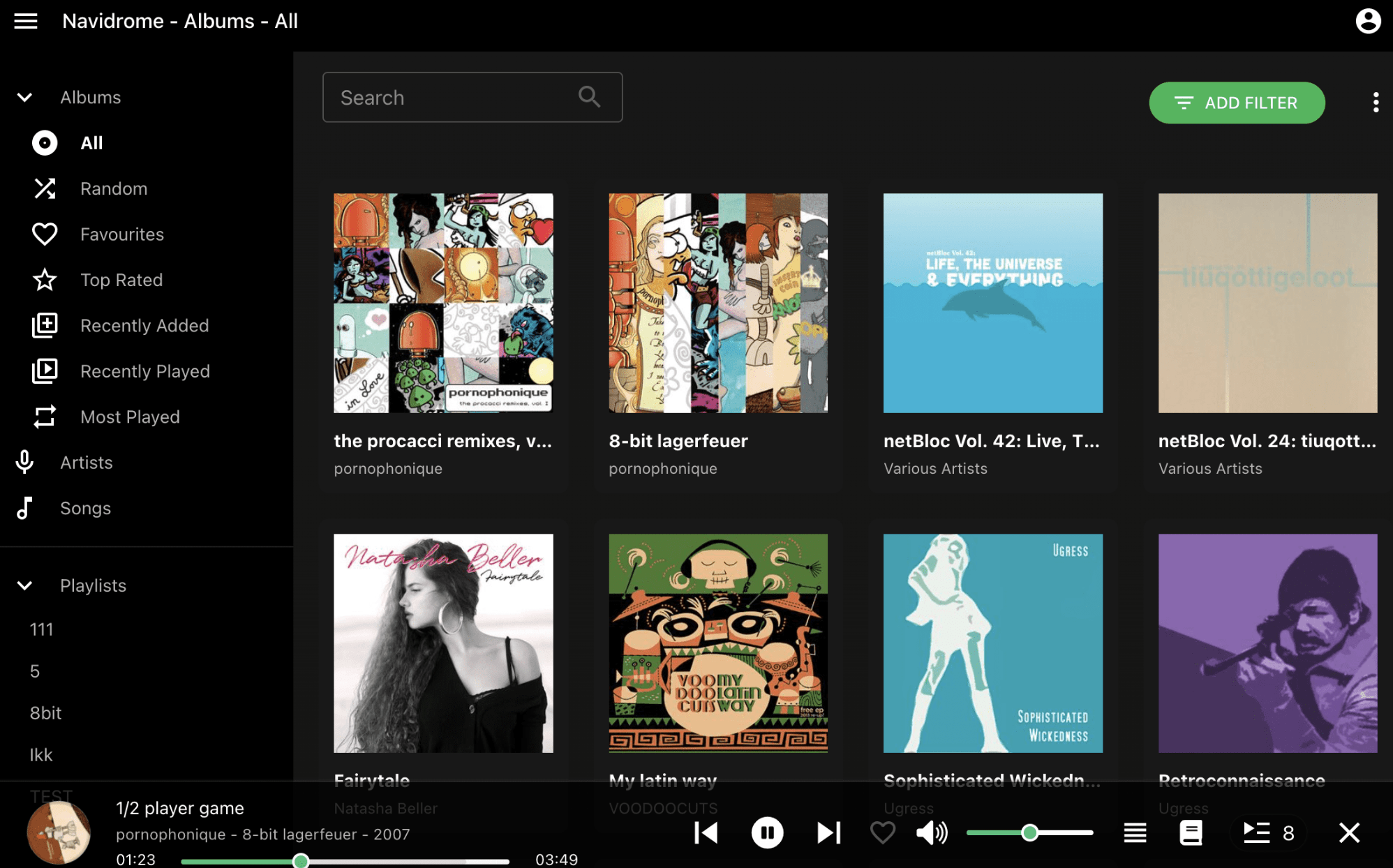Open the user account icon
Screen dimensions: 1393x868
click(1368, 21)
